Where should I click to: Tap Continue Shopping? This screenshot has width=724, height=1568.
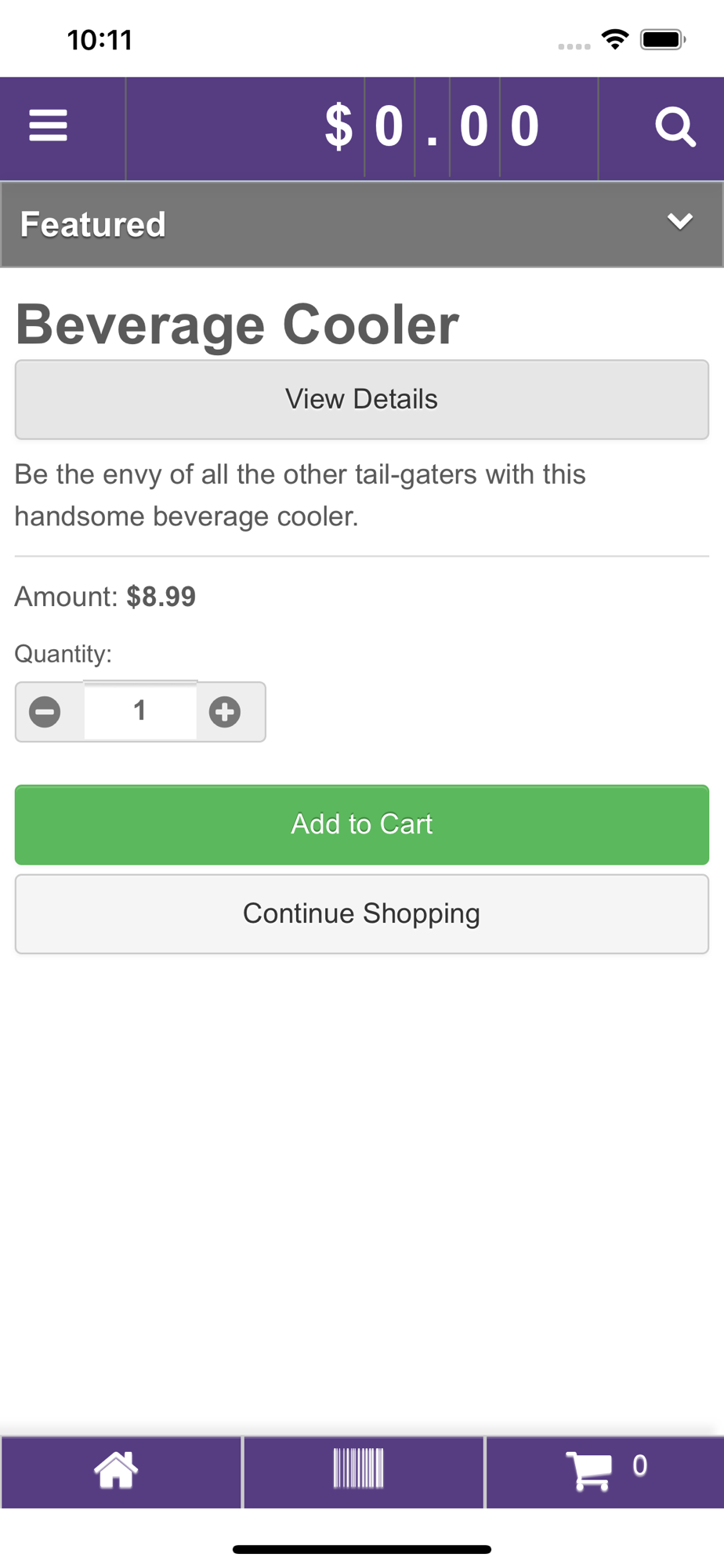click(x=362, y=914)
